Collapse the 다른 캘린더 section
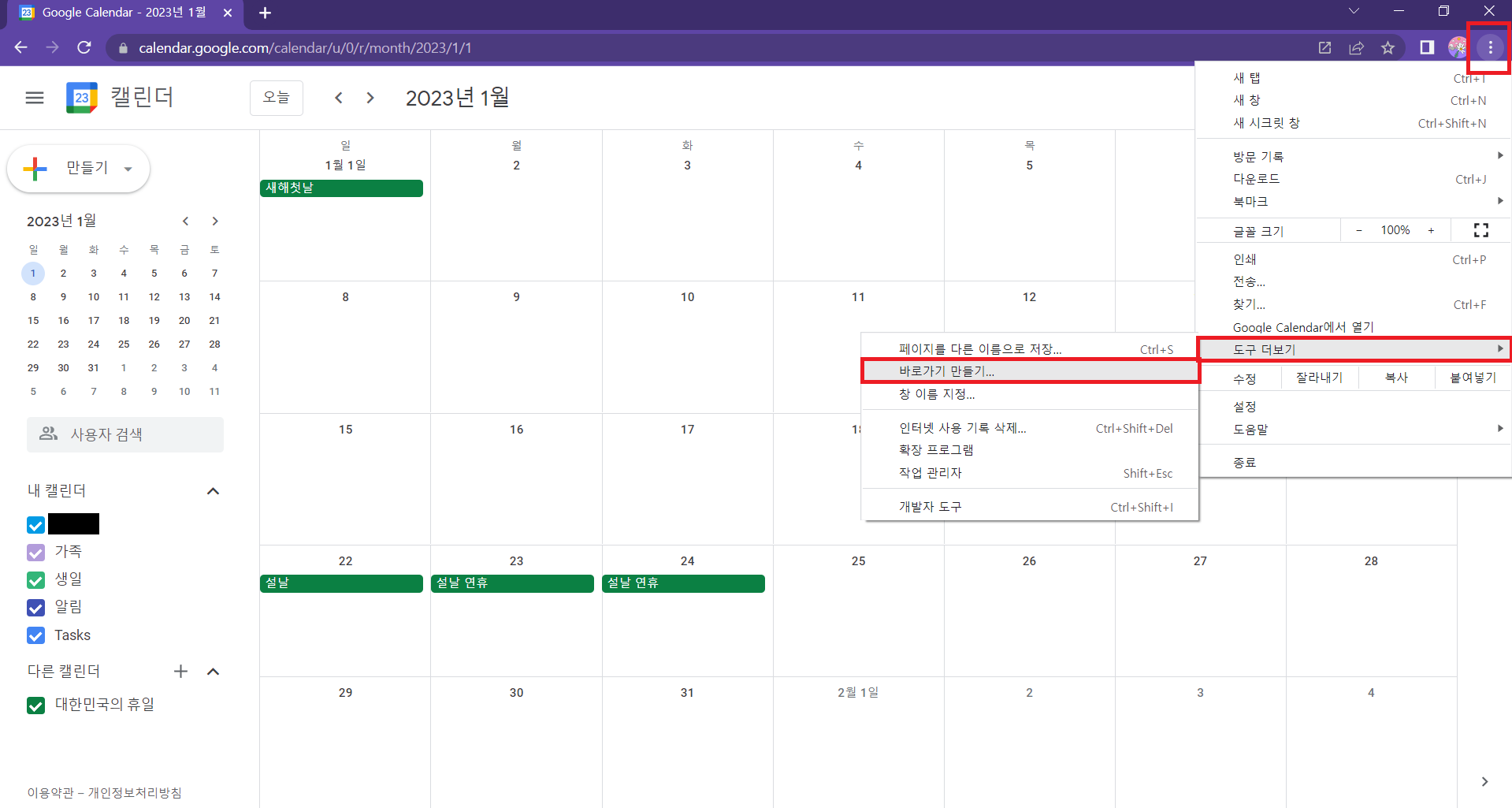Viewport: 1512px width, 808px height. coord(213,671)
